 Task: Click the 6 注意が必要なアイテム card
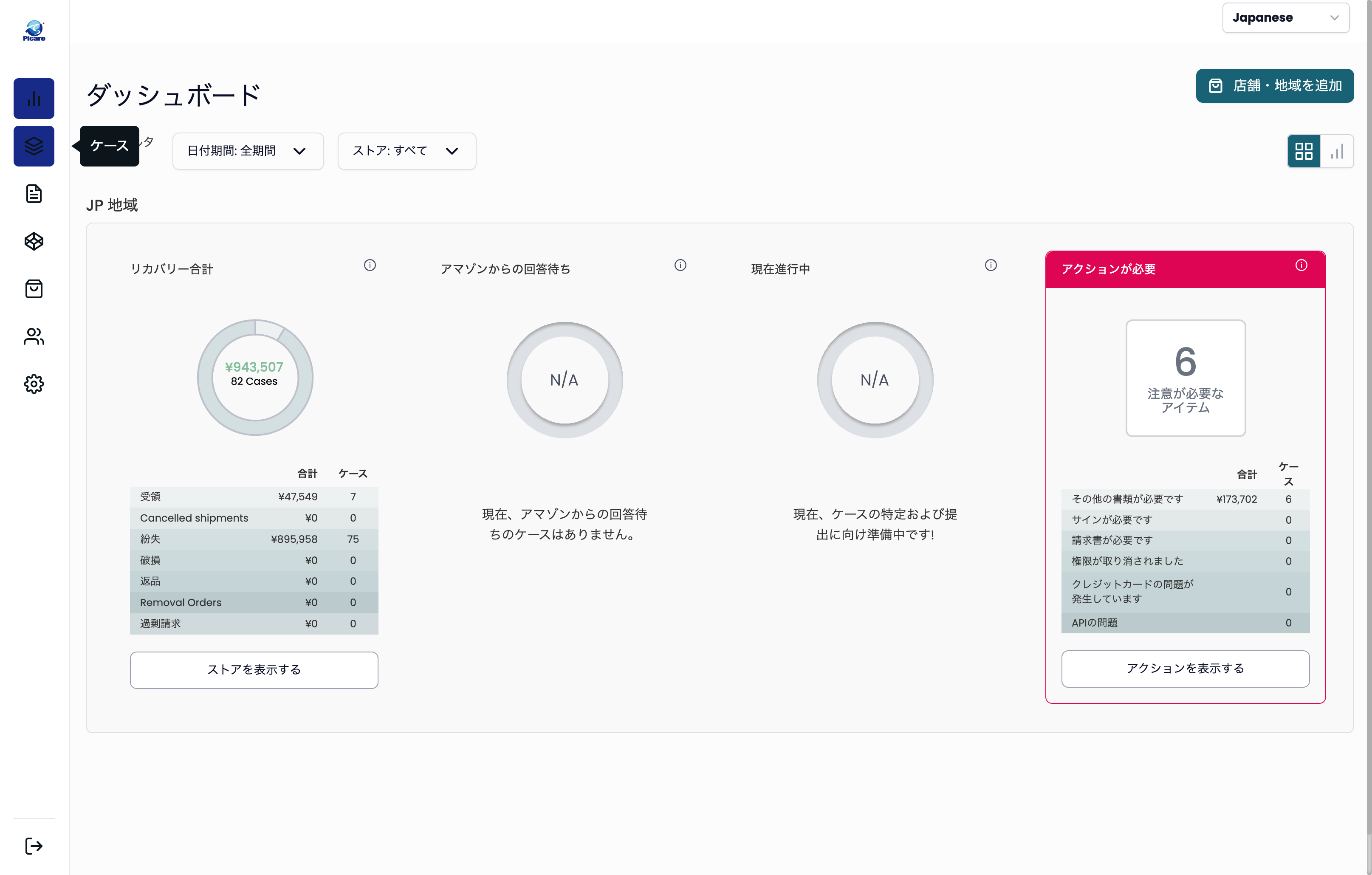(1185, 378)
